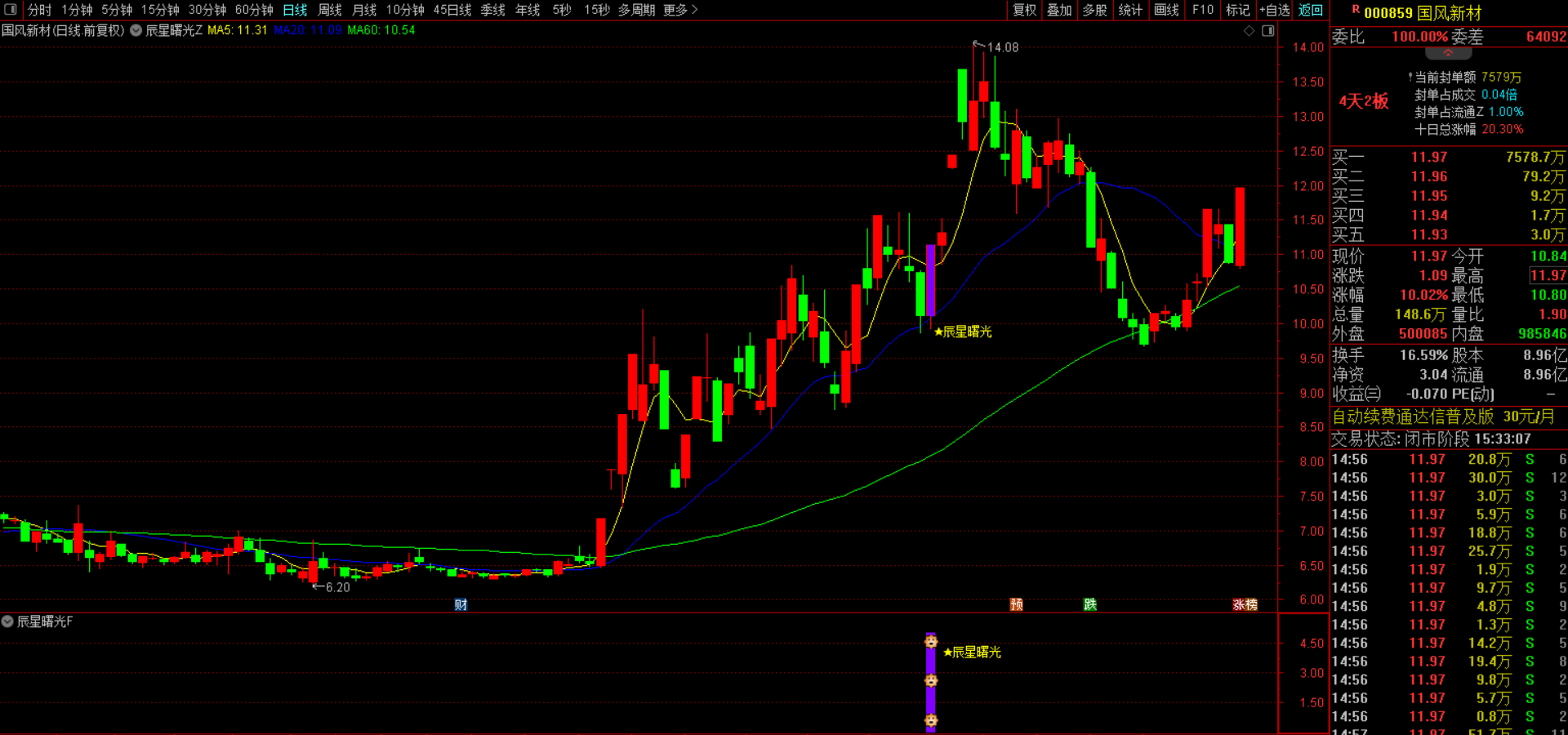This screenshot has width=1568, height=735.
Task: Click the MA20: 11.09 label
Action: tap(308, 30)
